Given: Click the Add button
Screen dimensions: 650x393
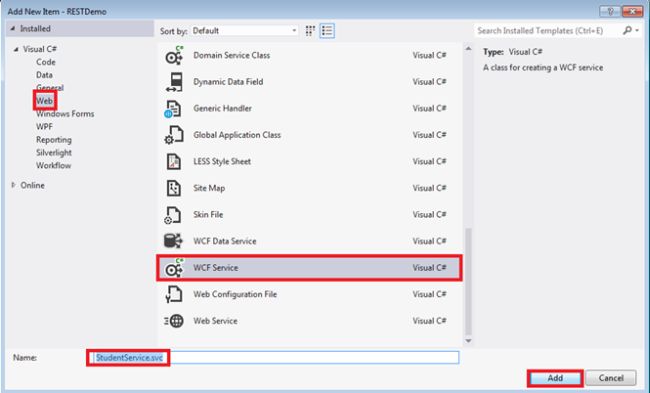Looking at the screenshot, I should click(x=555, y=378).
